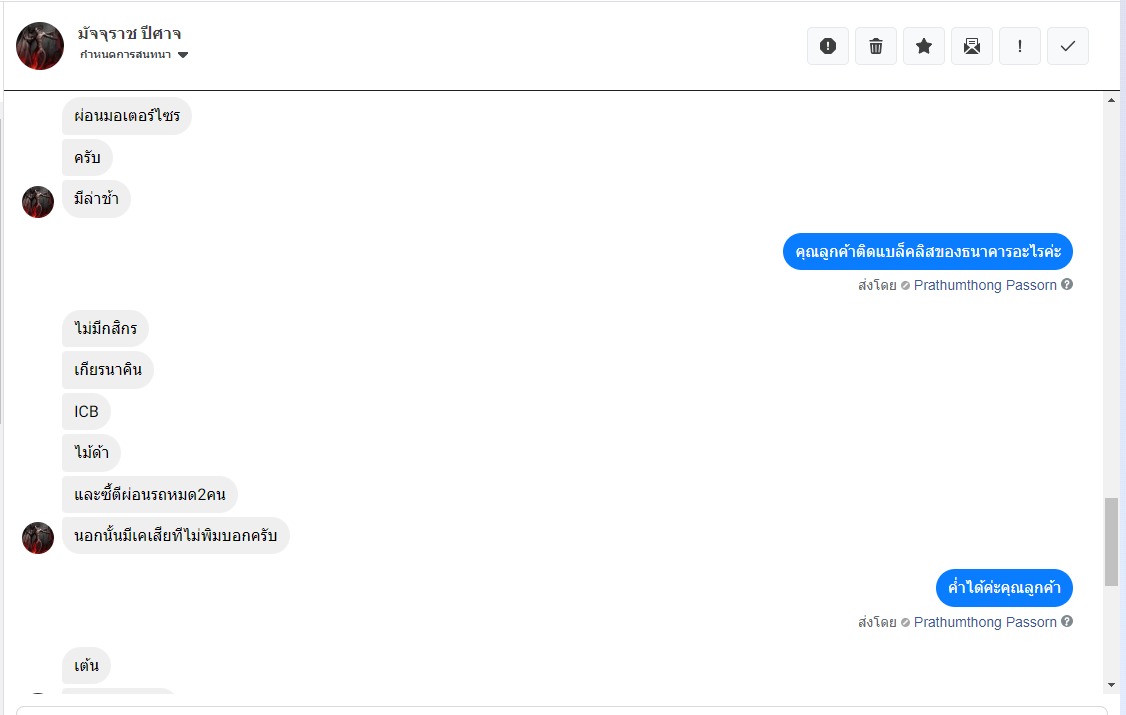Click the scrollbar down arrow

(1112, 685)
